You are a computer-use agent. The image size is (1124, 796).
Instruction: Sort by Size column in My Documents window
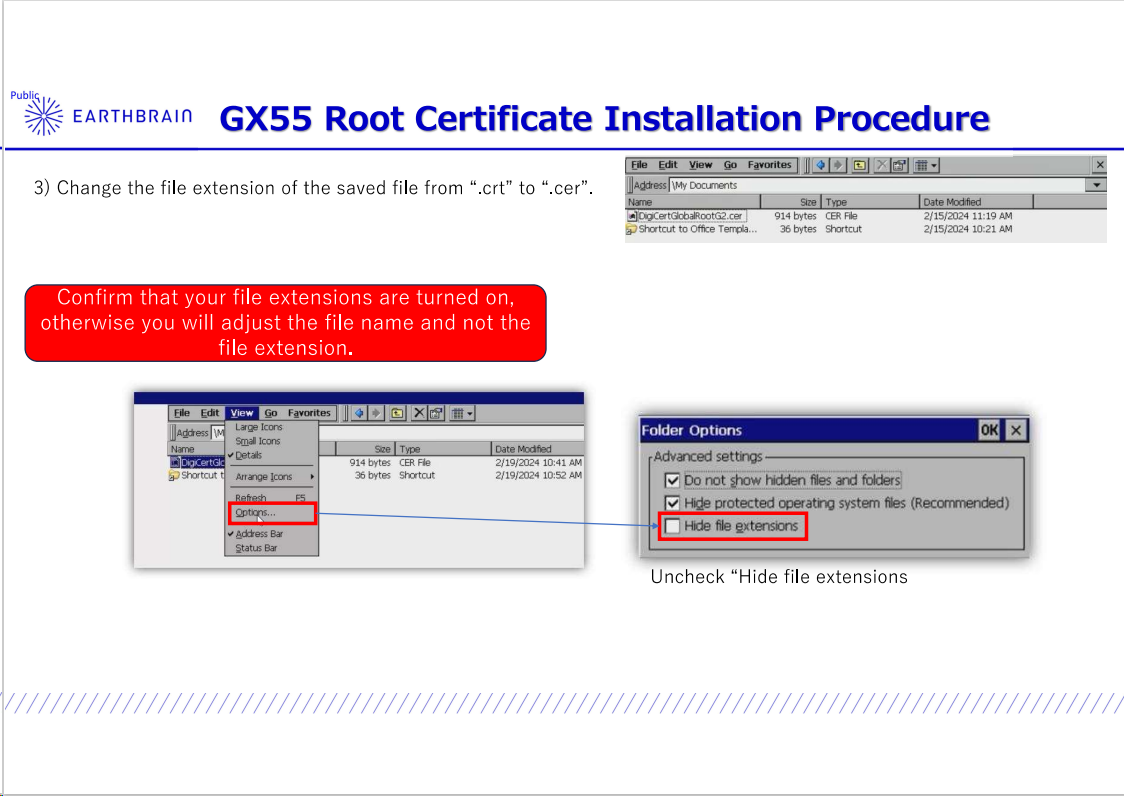[791, 202]
